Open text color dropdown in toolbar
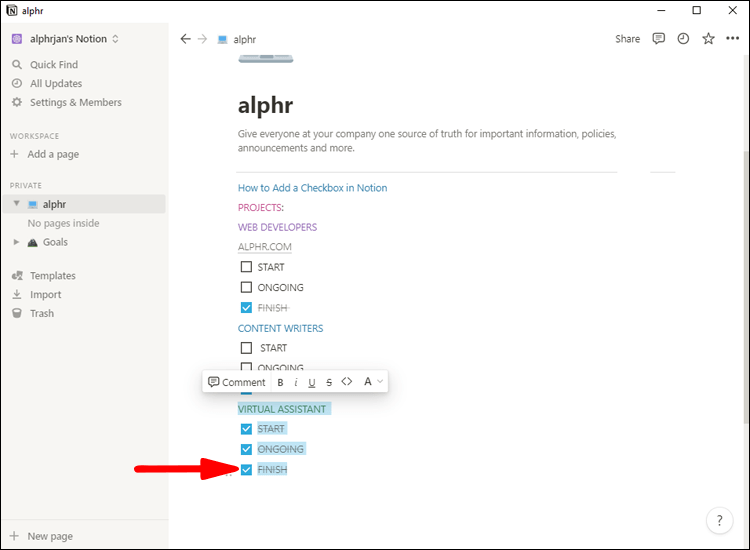The width and height of the screenshot is (750, 550). 372,382
